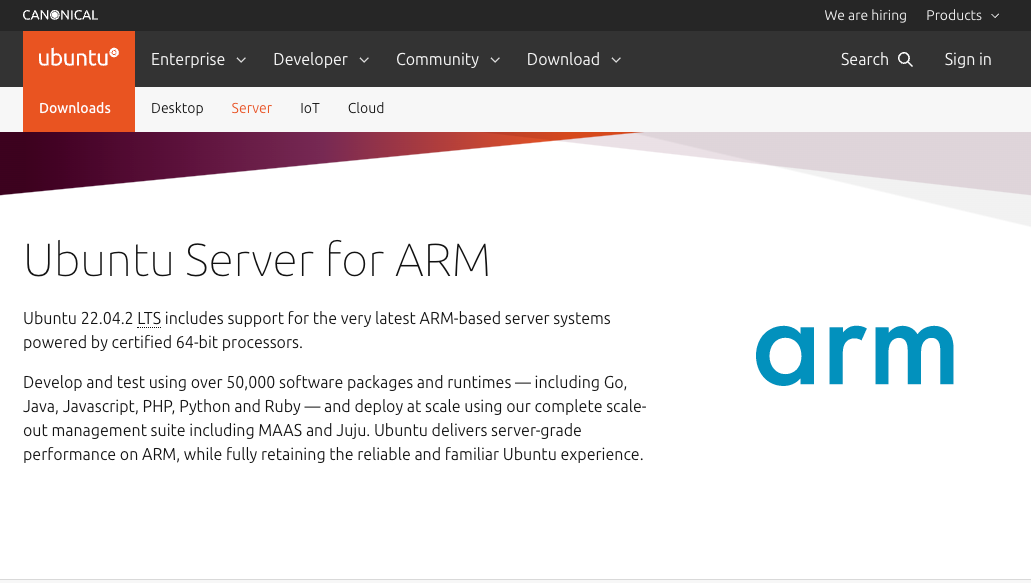Click the chevron next to Download
This screenshot has width=1031, height=583.
pos(616,60)
